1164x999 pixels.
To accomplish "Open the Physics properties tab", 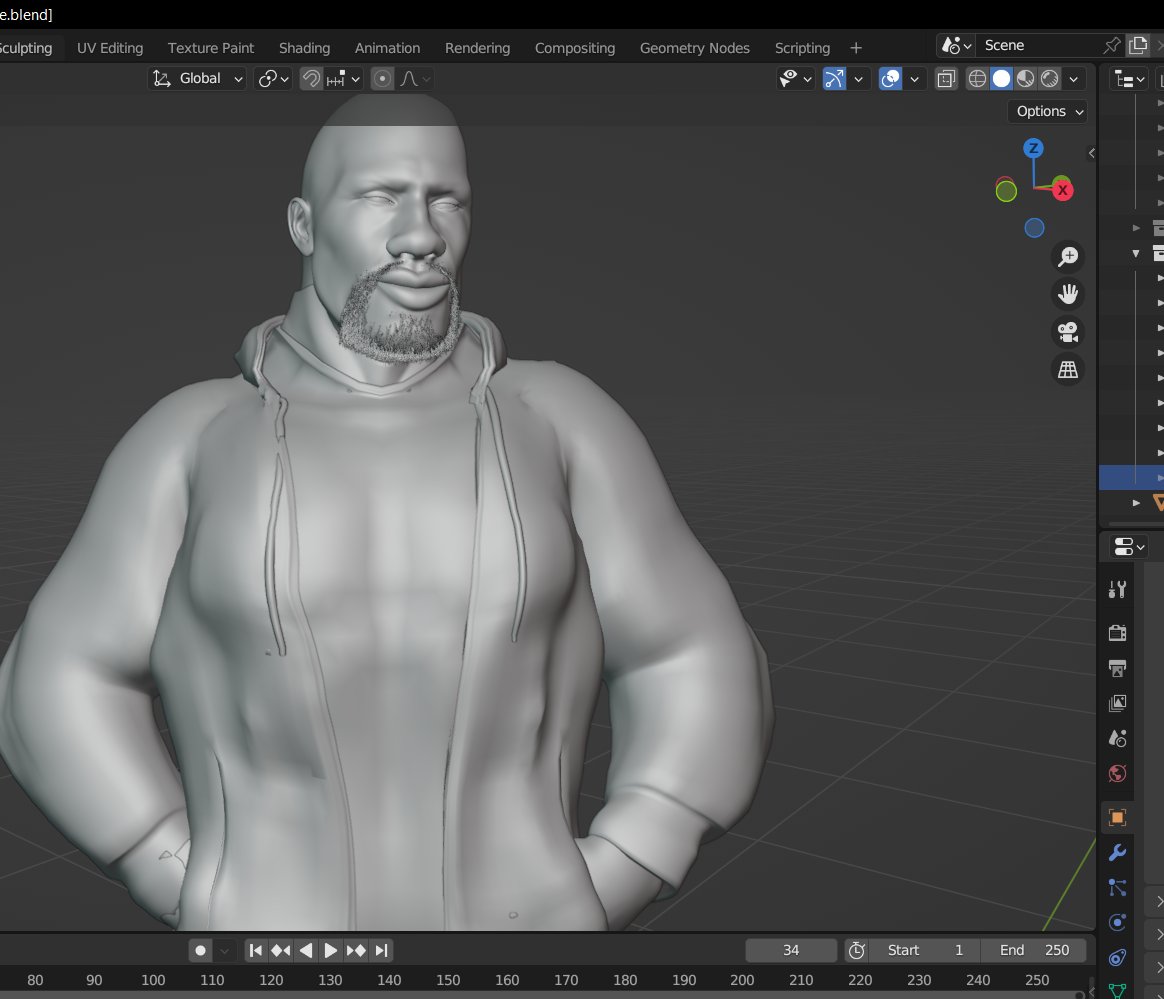I will pos(1117,923).
